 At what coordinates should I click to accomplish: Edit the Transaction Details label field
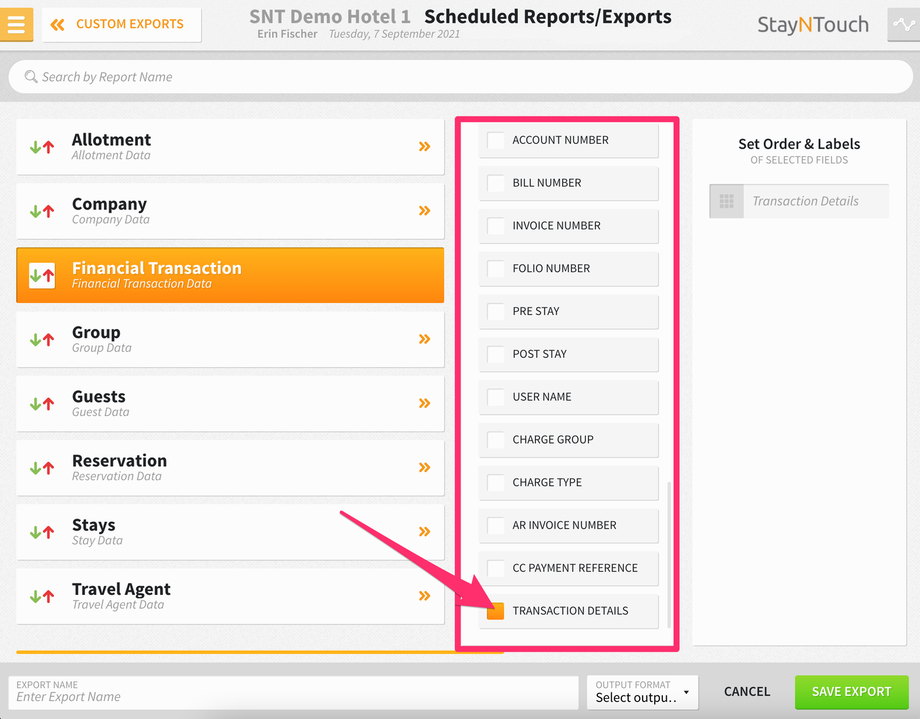point(816,201)
